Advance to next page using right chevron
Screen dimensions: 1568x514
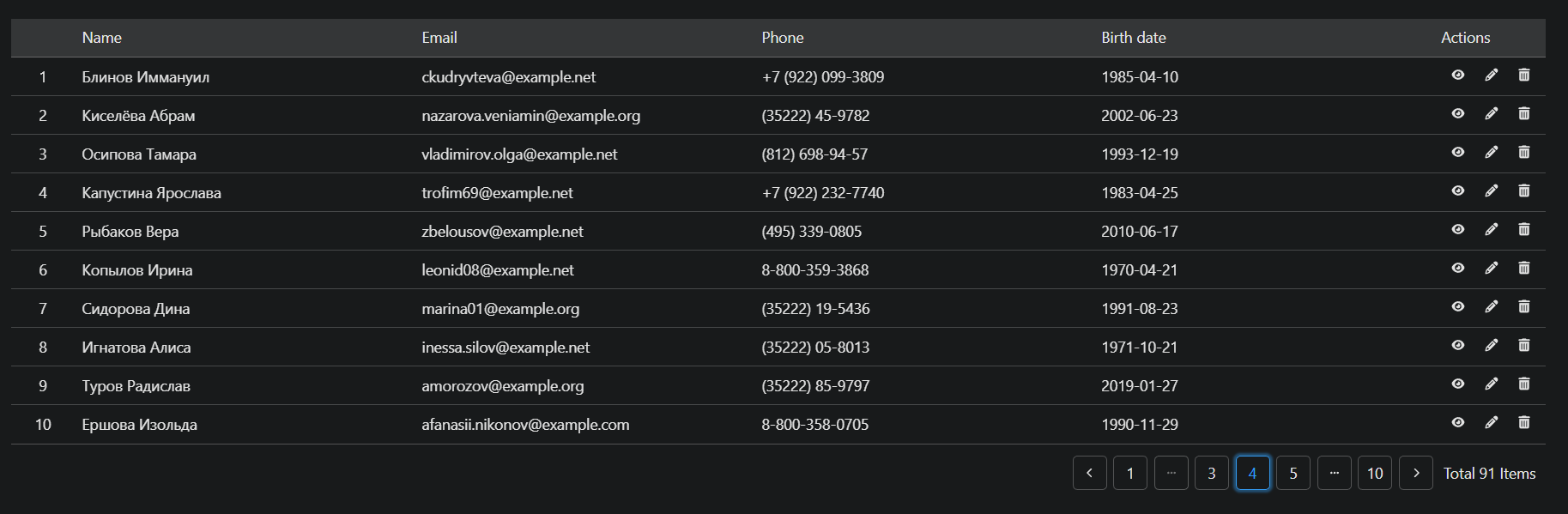pos(1415,473)
